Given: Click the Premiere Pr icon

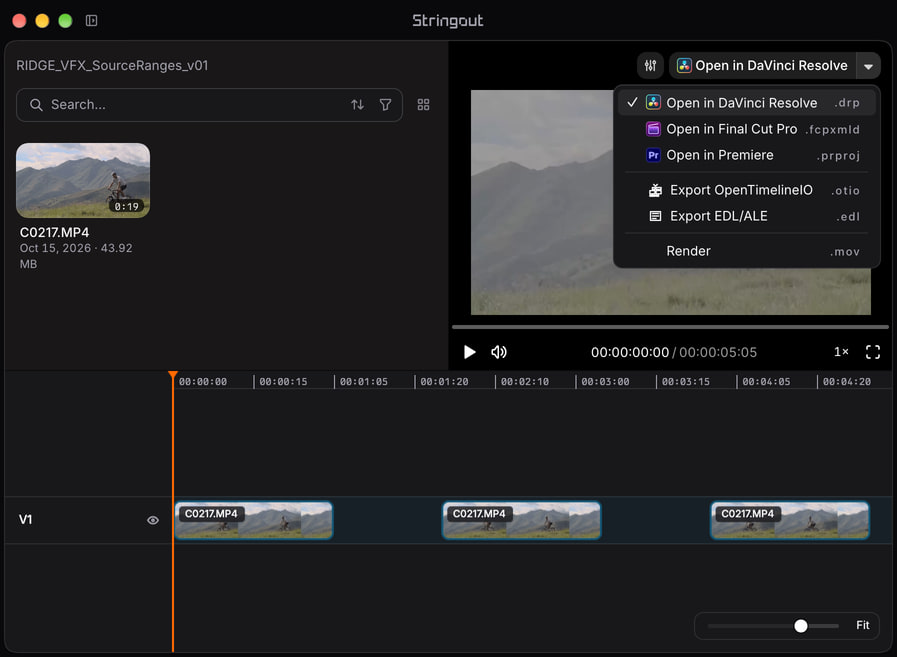Looking at the screenshot, I should point(653,155).
